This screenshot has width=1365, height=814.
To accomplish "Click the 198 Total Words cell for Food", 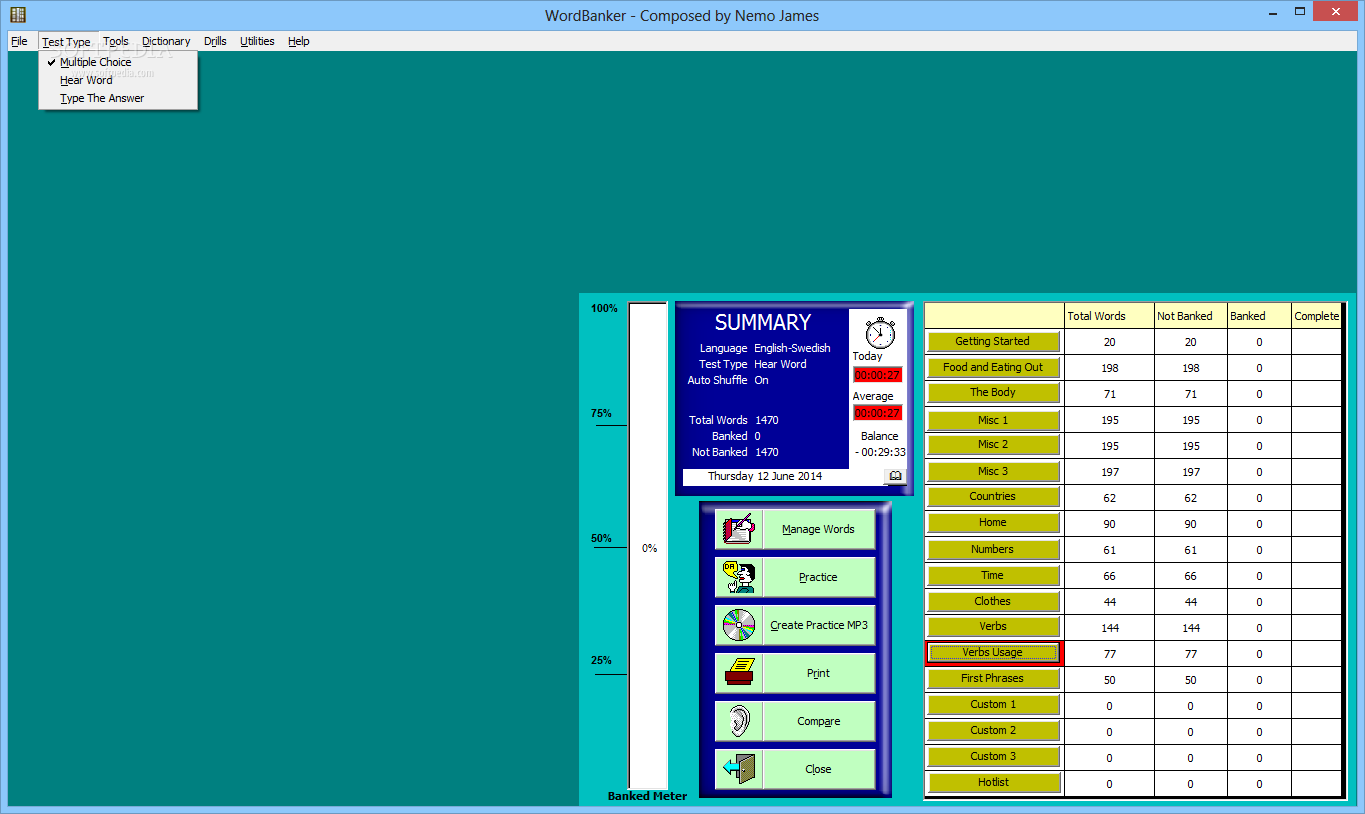I will point(1109,368).
